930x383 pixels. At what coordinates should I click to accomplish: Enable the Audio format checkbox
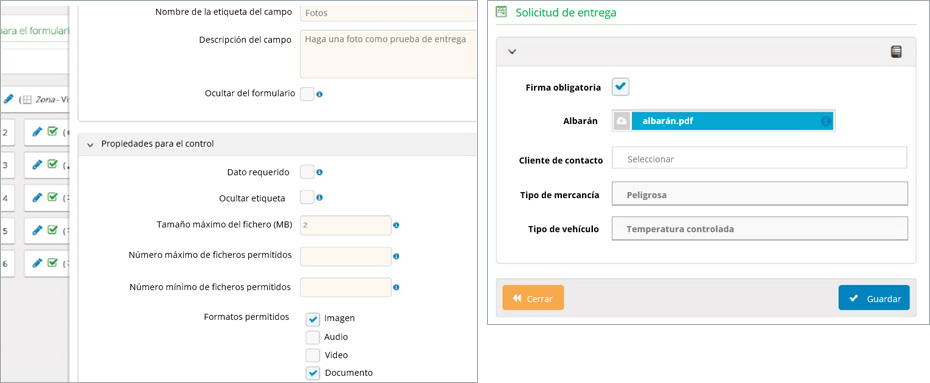pyautogui.click(x=313, y=337)
